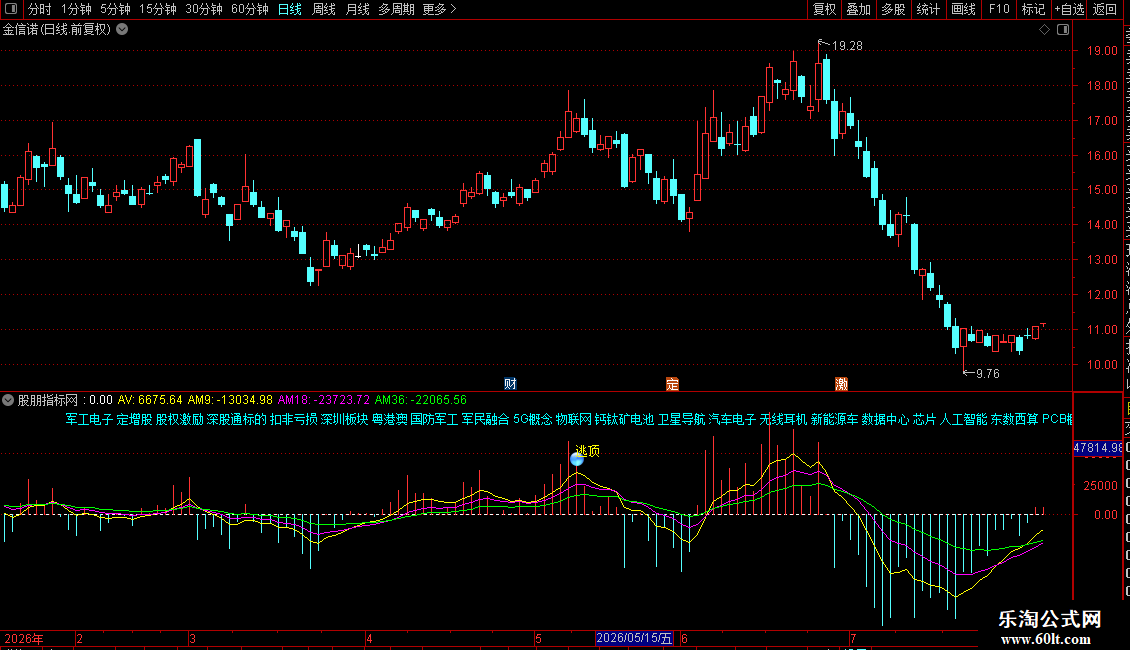This screenshot has width=1130, height=650.
Task: Activate the 画线 drawing tool
Action: point(964,9)
